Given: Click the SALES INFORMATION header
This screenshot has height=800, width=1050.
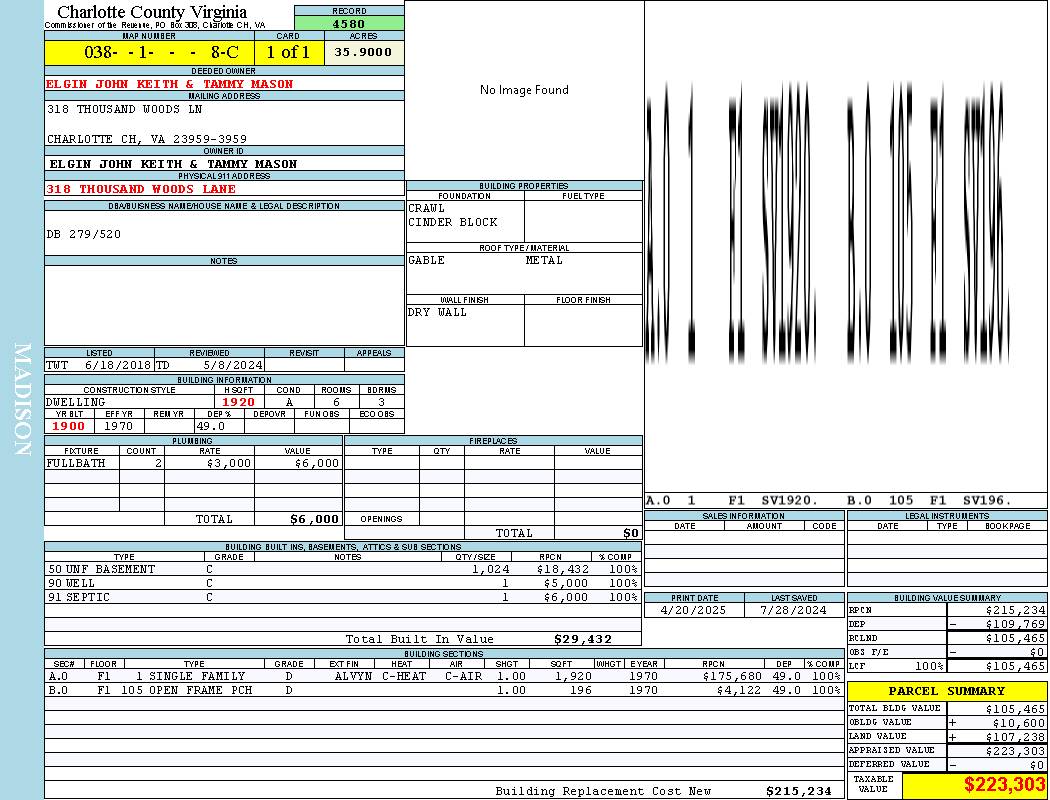Looking at the screenshot, I should pos(743,515).
